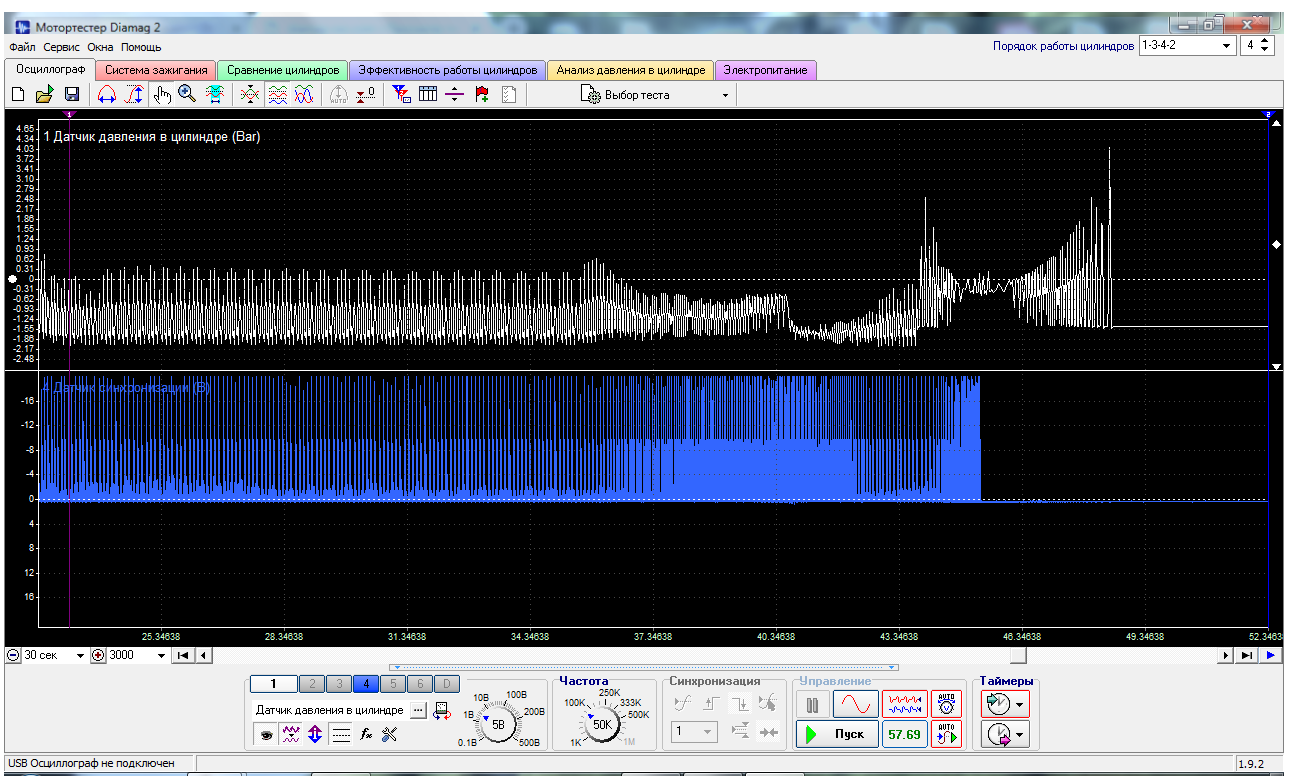The image size is (1296, 776).
Task: Open the Сервис menu
Action: click(61, 47)
